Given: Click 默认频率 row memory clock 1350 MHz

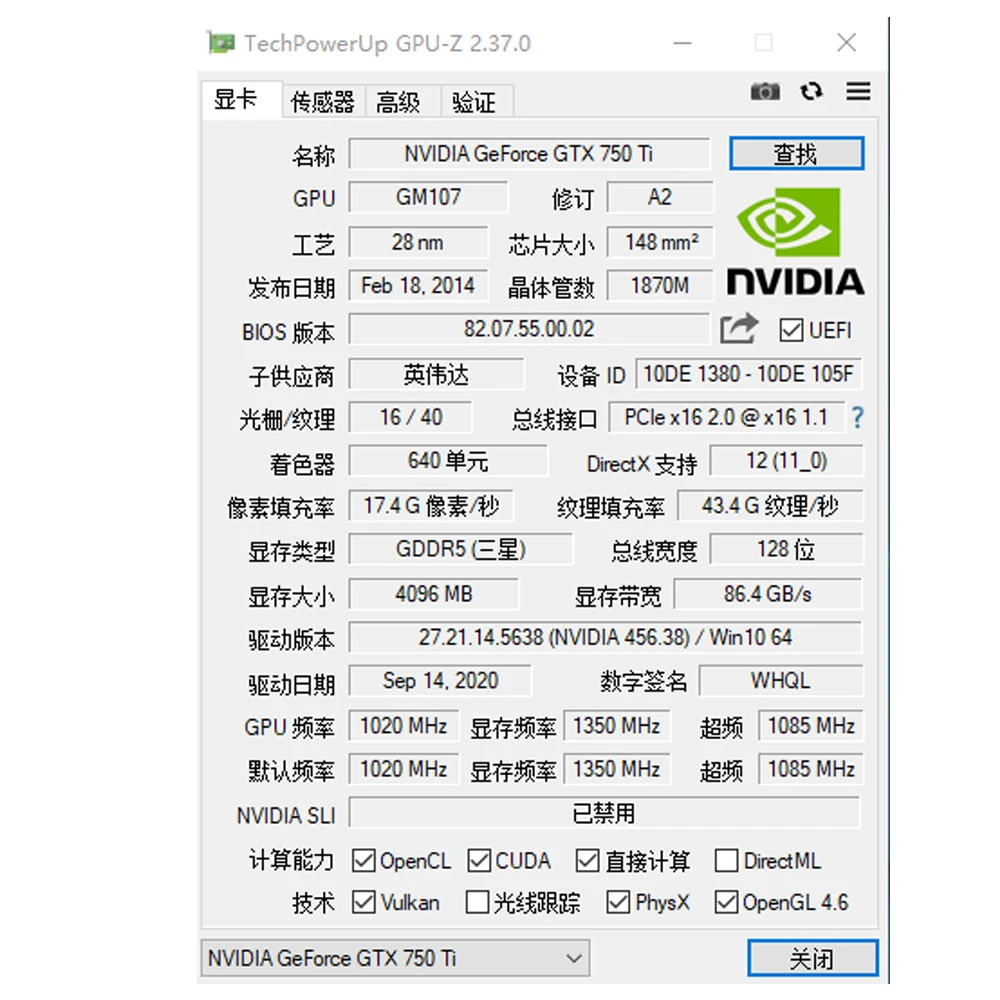Looking at the screenshot, I should 617,770.
